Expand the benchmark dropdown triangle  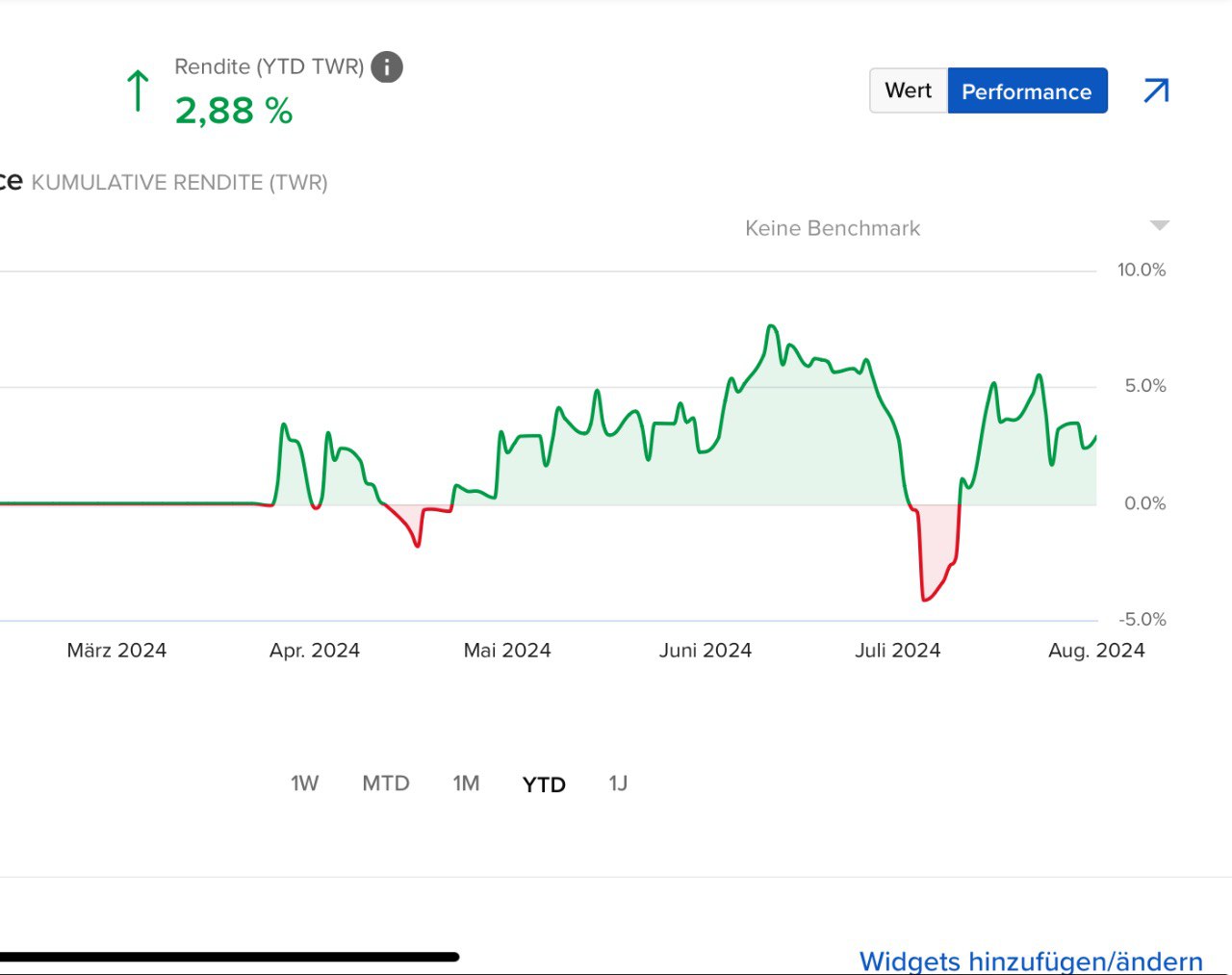click(x=1160, y=225)
